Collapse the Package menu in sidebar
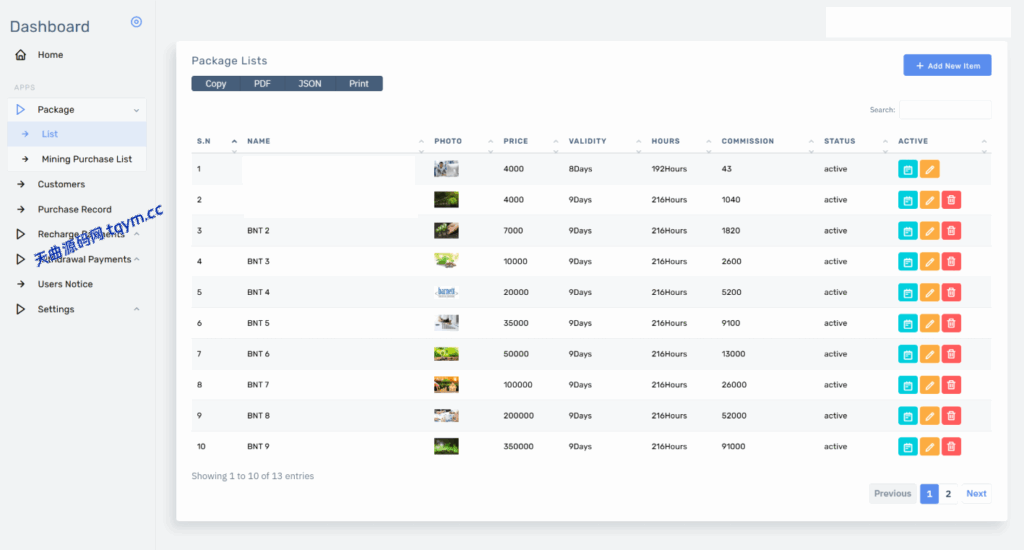The image size is (1024, 550). pyautogui.click(x=77, y=110)
